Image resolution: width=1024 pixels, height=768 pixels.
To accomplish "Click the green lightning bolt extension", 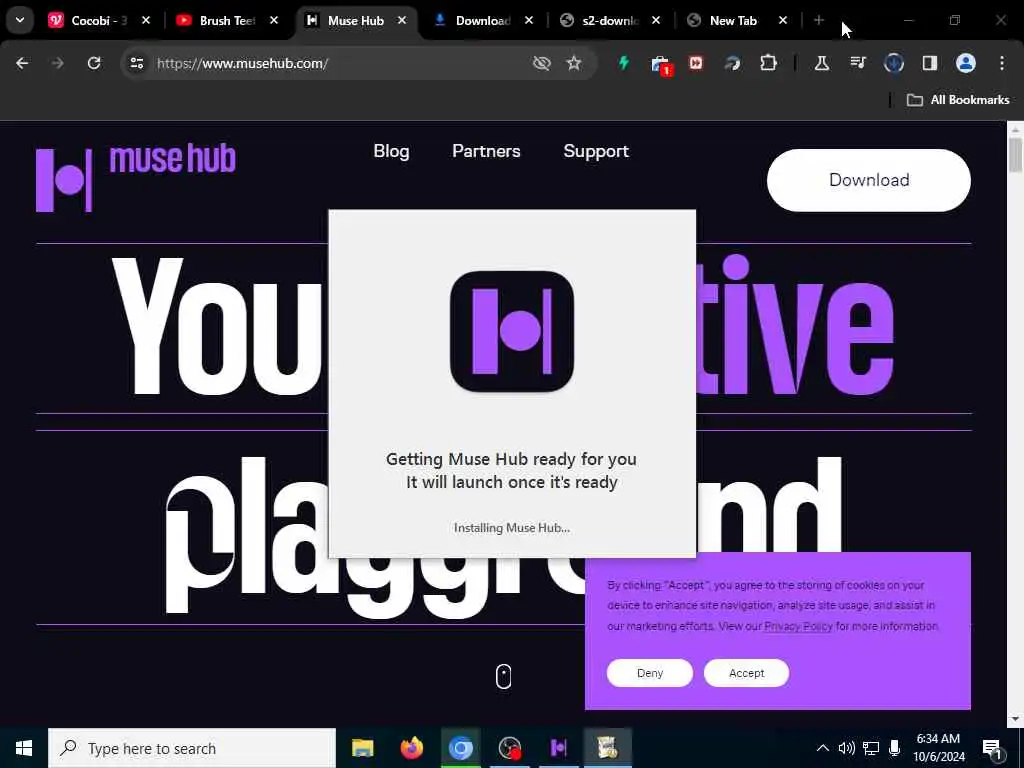I will 624,63.
